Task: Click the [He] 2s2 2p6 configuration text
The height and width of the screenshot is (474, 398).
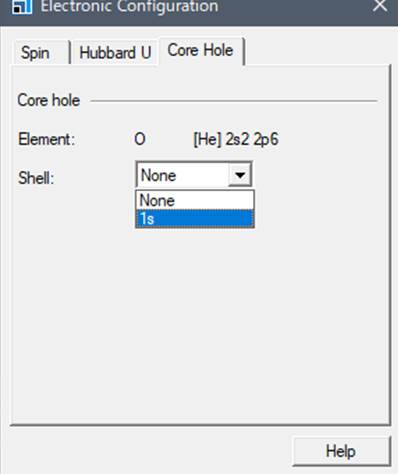Action: click(236, 139)
